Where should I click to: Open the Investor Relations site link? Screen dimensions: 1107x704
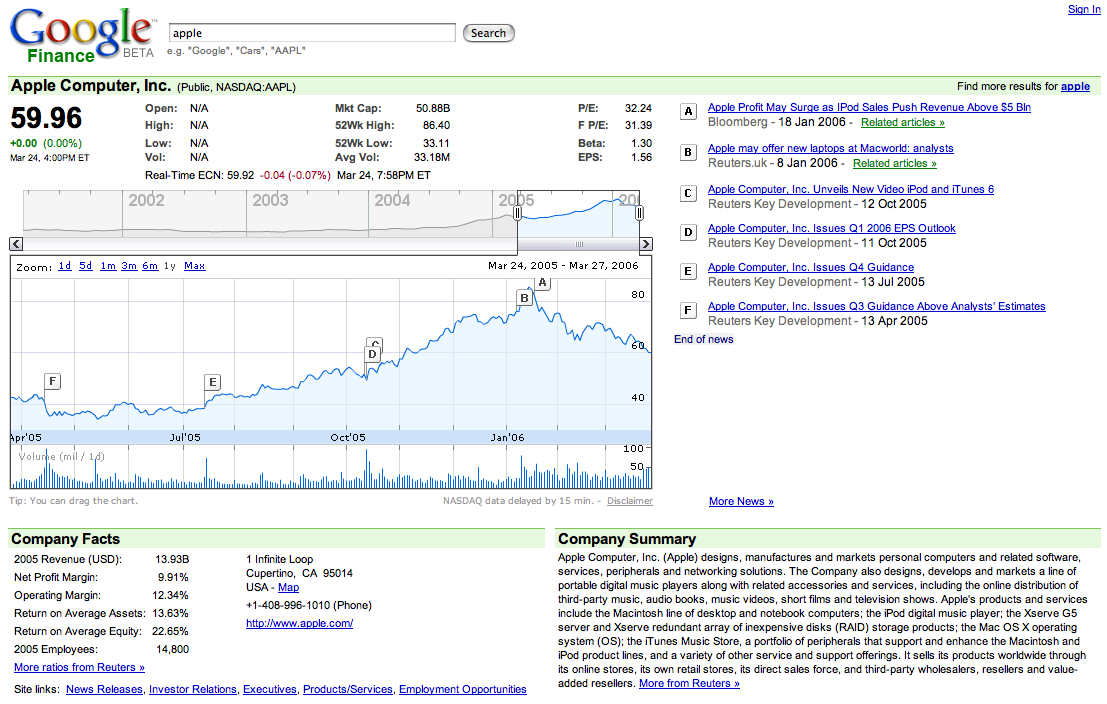193,689
